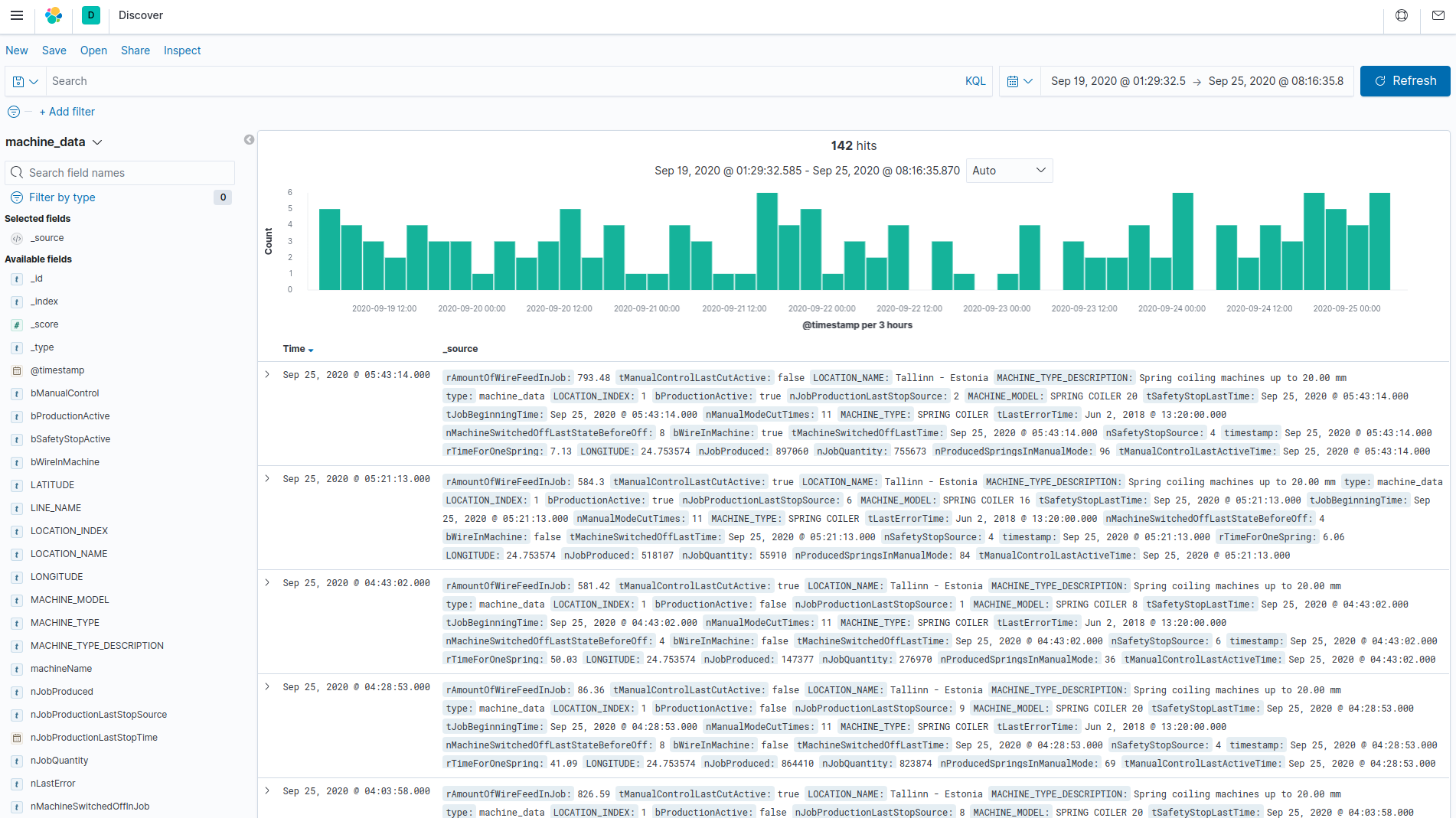The width and height of the screenshot is (1456, 818).
Task: Click the LATITUDE field type icon
Action: 17,486
